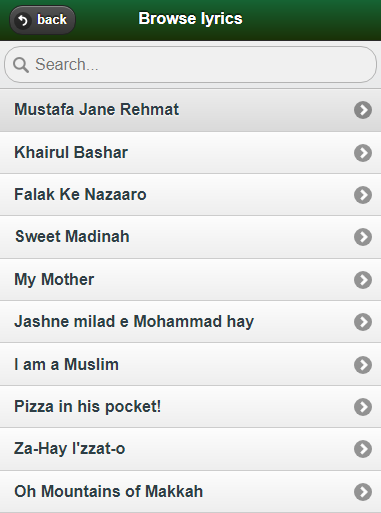Click the arrow icon beside I am a Muslim
The height and width of the screenshot is (513, 381).
pos(363,365)
